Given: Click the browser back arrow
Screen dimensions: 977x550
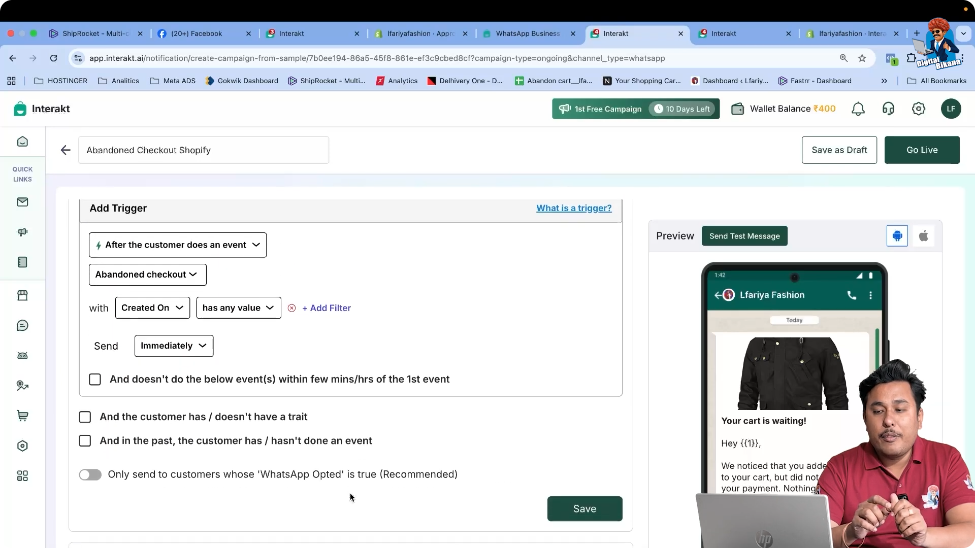Looking at the screenshot, I should click(x=13, y=58).
